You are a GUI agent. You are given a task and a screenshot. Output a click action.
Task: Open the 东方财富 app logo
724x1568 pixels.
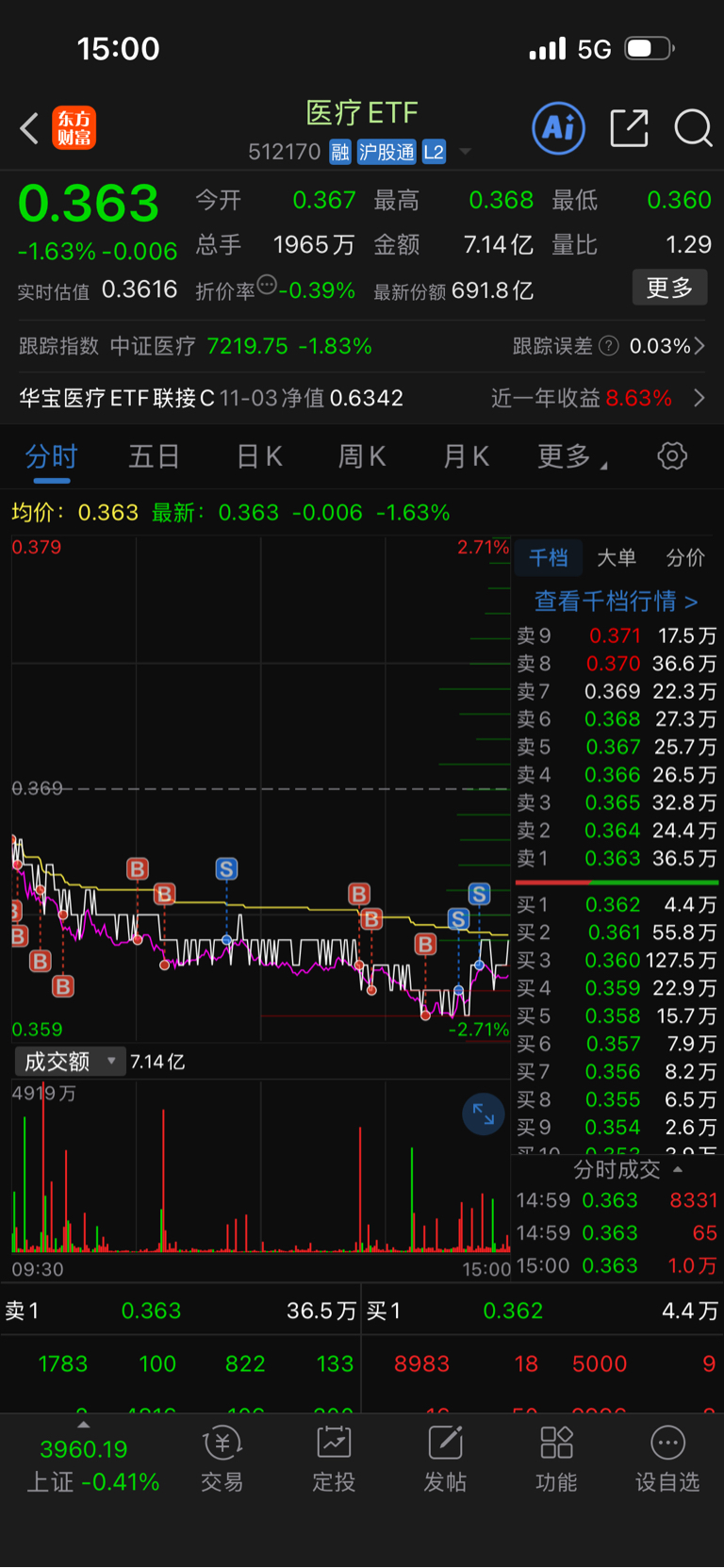click(x=74, y=128)
